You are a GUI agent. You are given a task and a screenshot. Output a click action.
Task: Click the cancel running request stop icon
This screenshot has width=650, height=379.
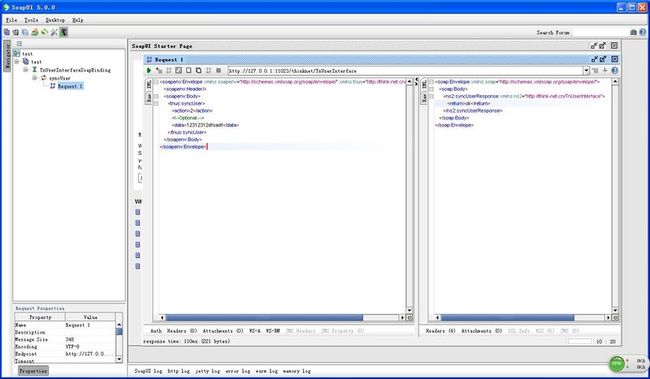point(218,71)
